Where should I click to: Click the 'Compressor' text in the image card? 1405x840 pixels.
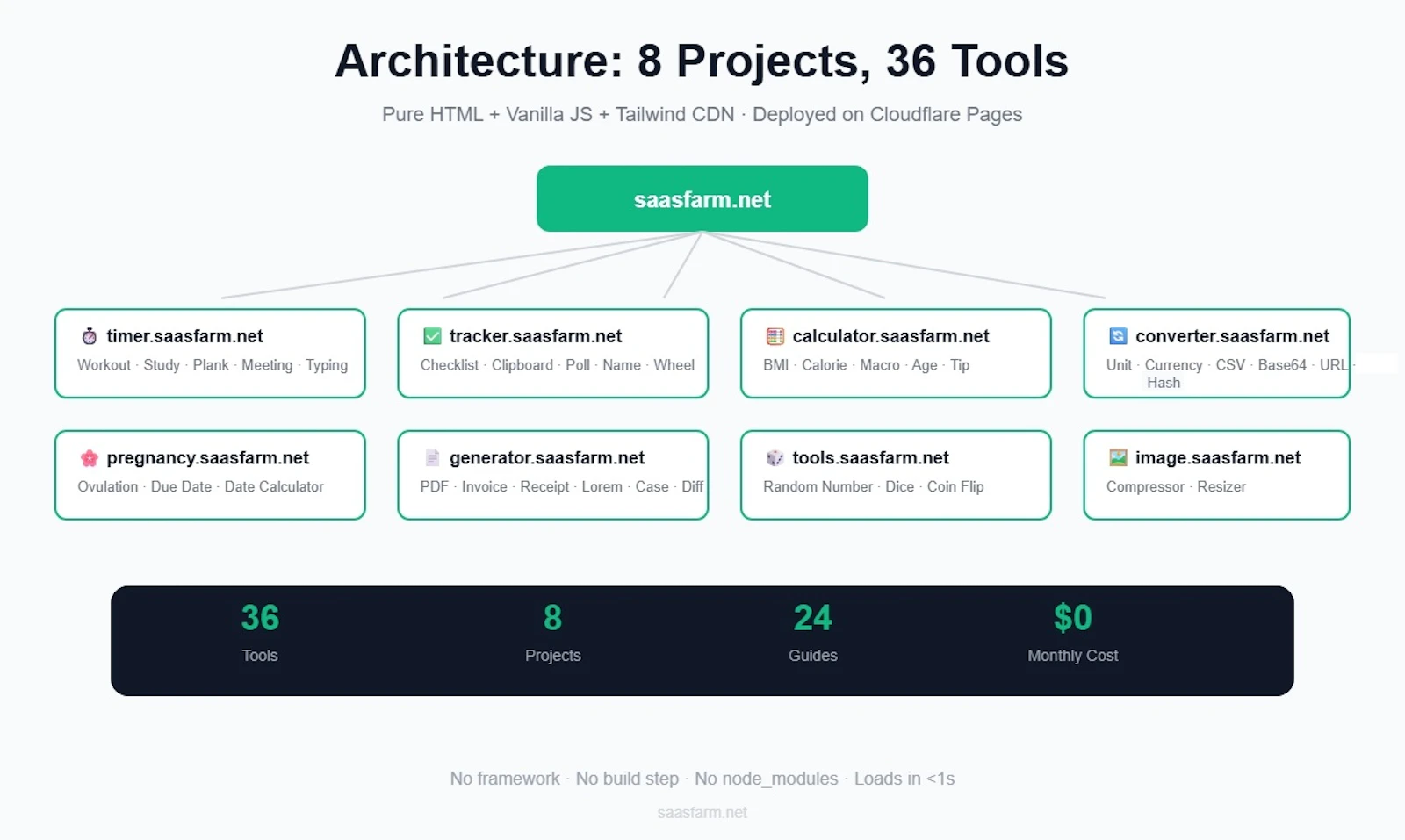pyautogui.click(x=1145, y=487)
